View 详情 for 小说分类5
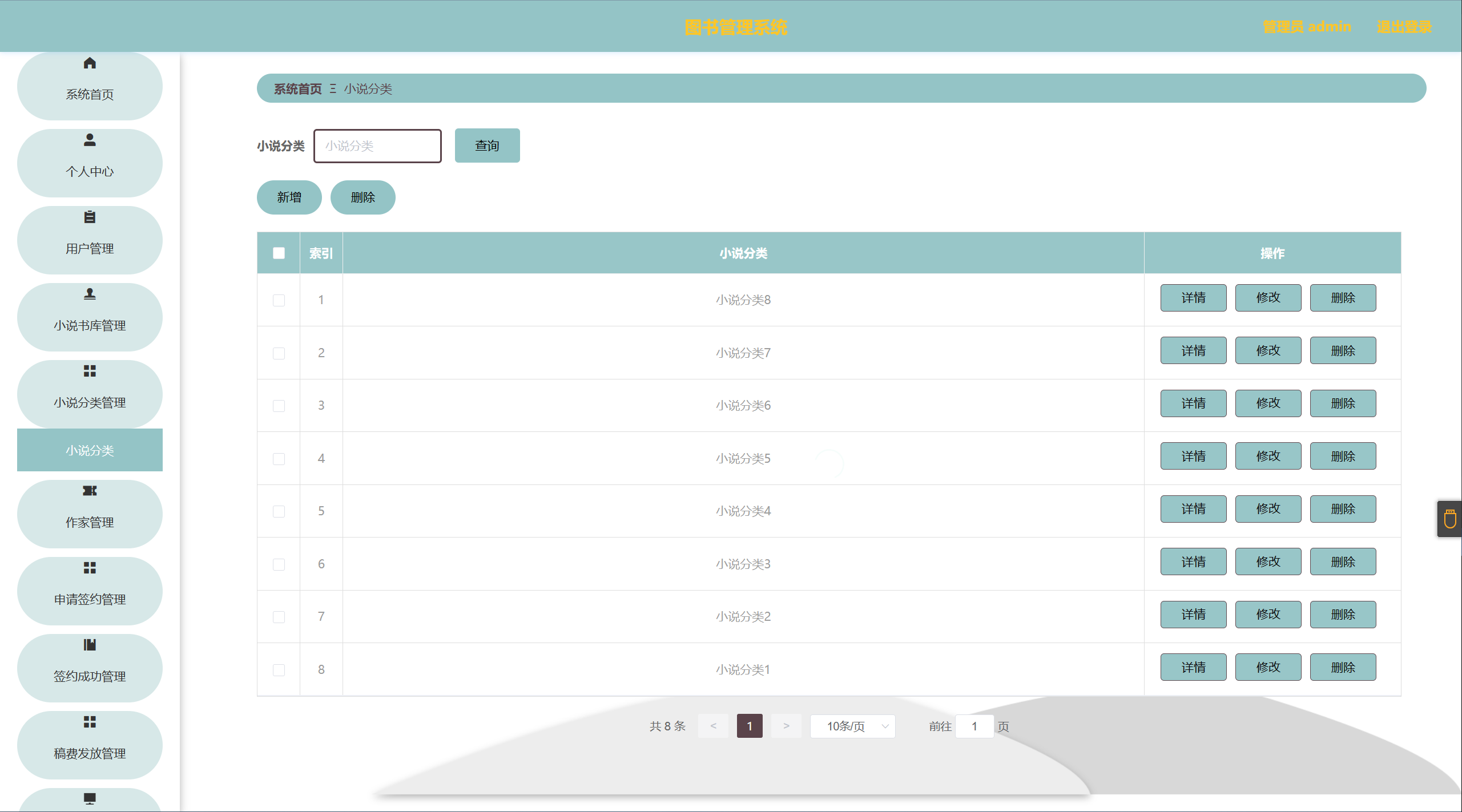The height and width of the screenshot is (812, 1462). click(x=1193, y=456)
